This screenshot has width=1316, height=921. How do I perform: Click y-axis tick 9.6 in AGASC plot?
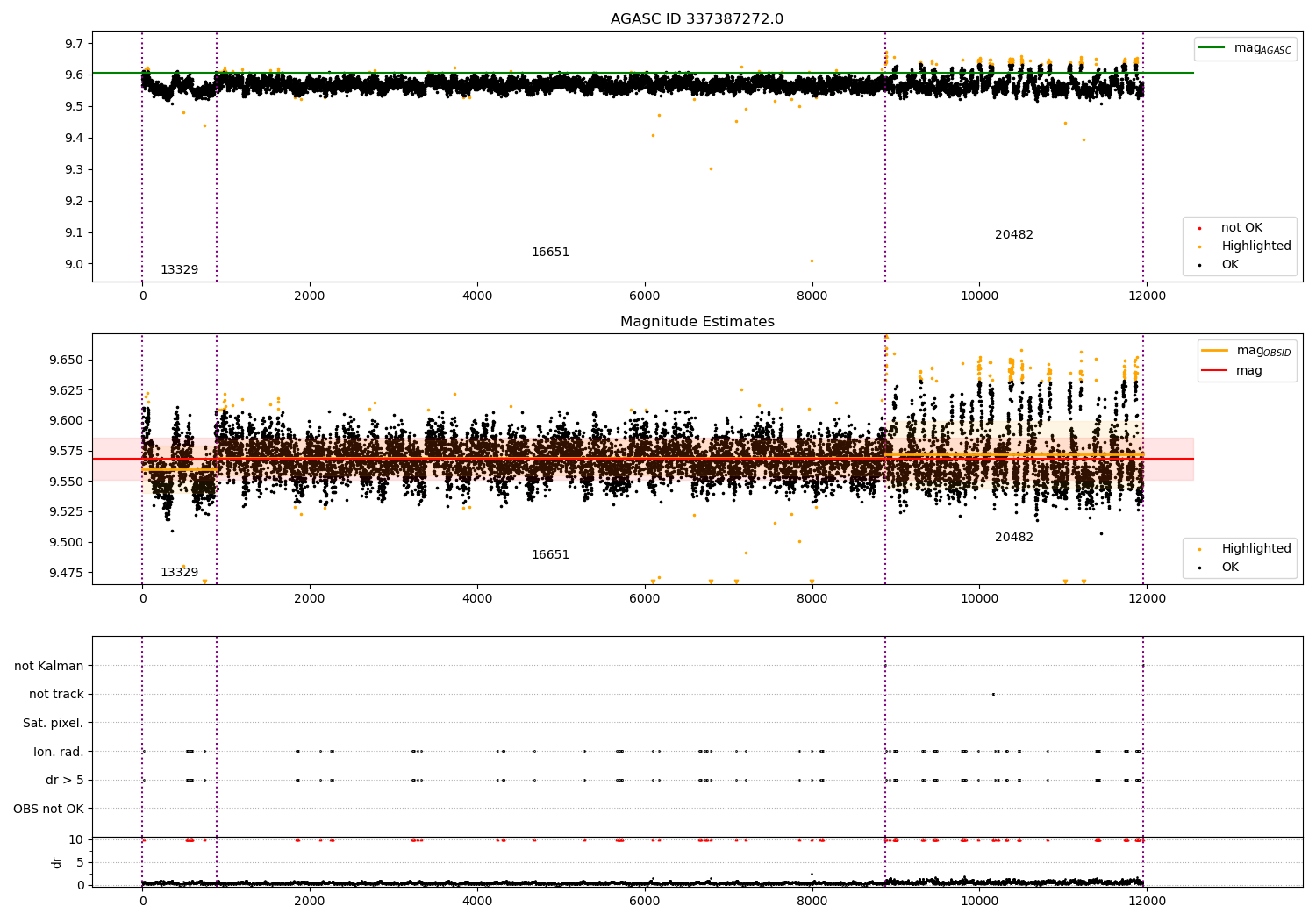(x=75, y=75)
